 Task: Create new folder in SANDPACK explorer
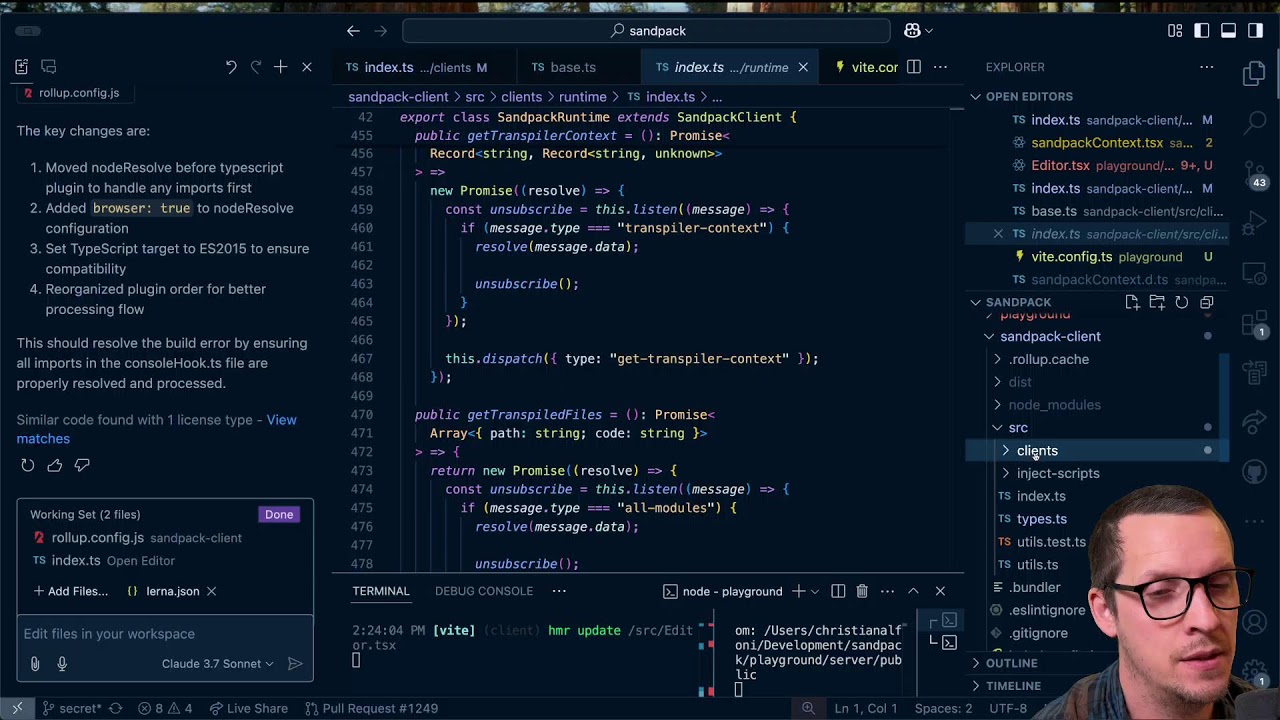pos(1157,302)
